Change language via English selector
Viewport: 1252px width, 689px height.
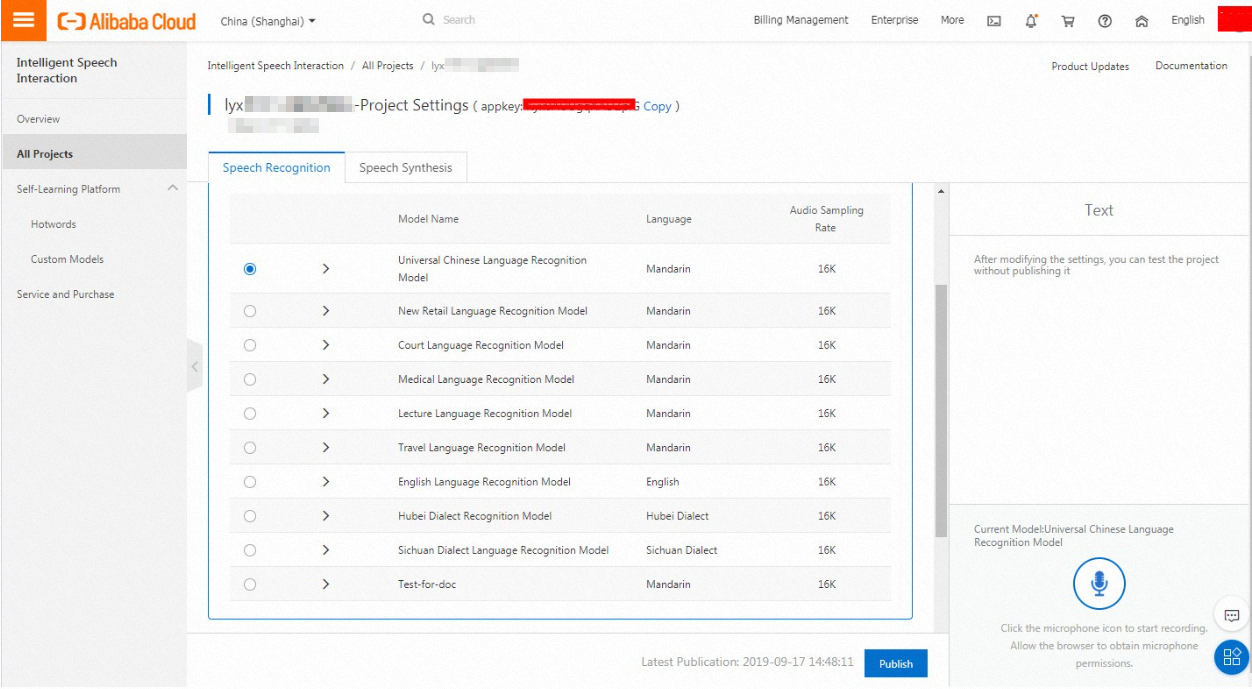(x=1188, y=20)
